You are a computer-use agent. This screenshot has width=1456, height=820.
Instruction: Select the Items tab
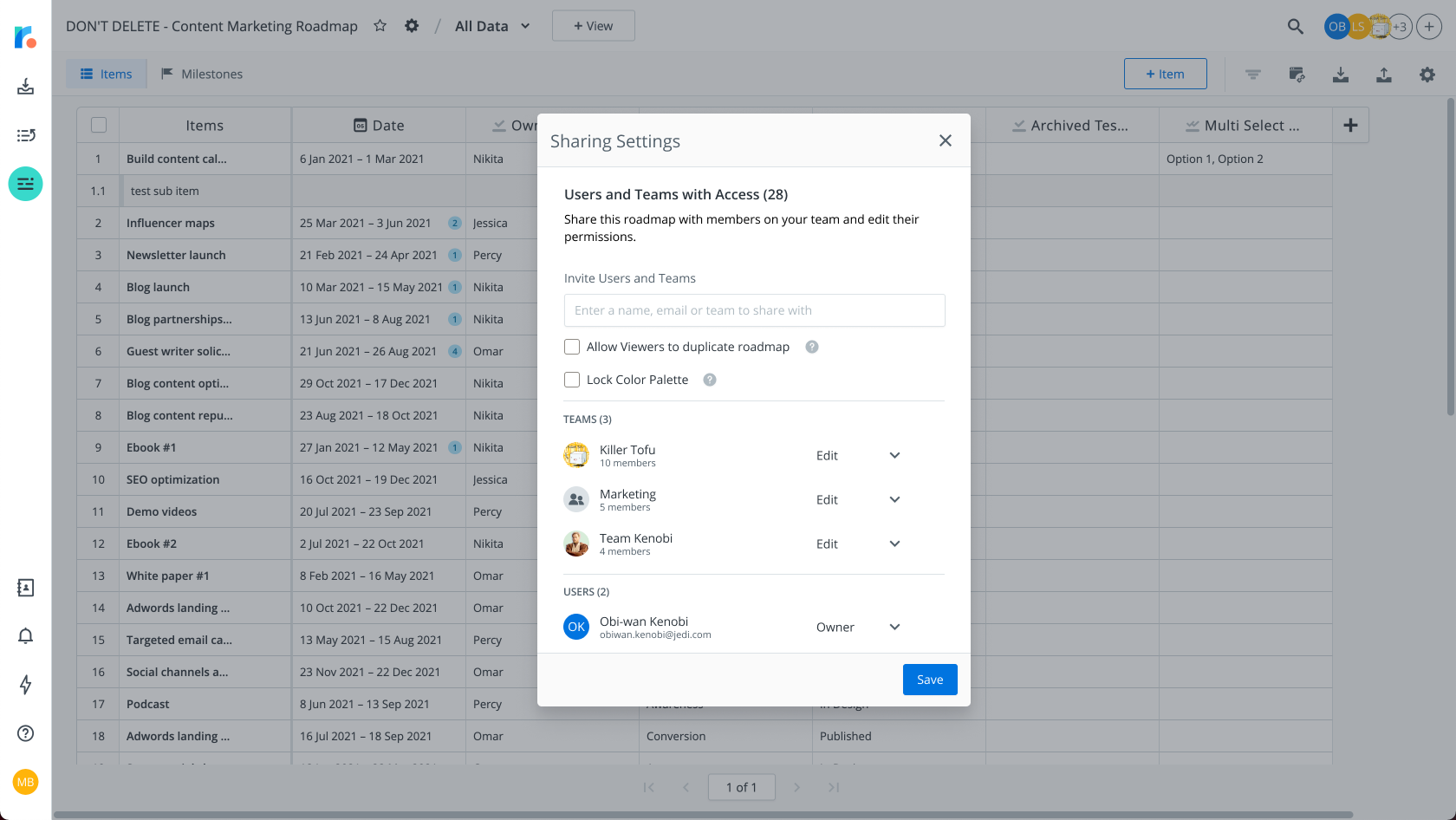[106, 74]
